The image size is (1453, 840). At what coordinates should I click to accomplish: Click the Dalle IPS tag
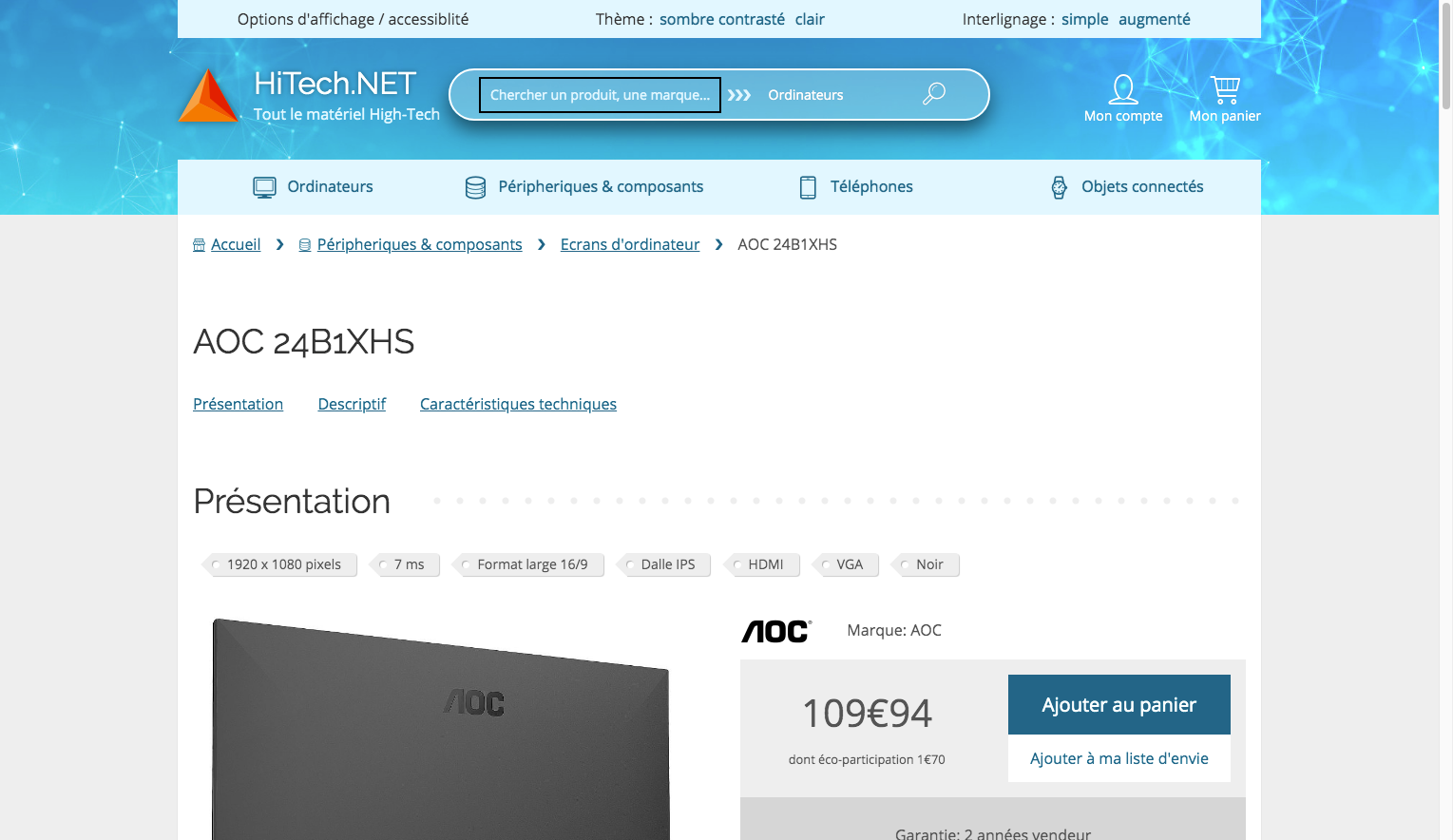coord(665,564)
